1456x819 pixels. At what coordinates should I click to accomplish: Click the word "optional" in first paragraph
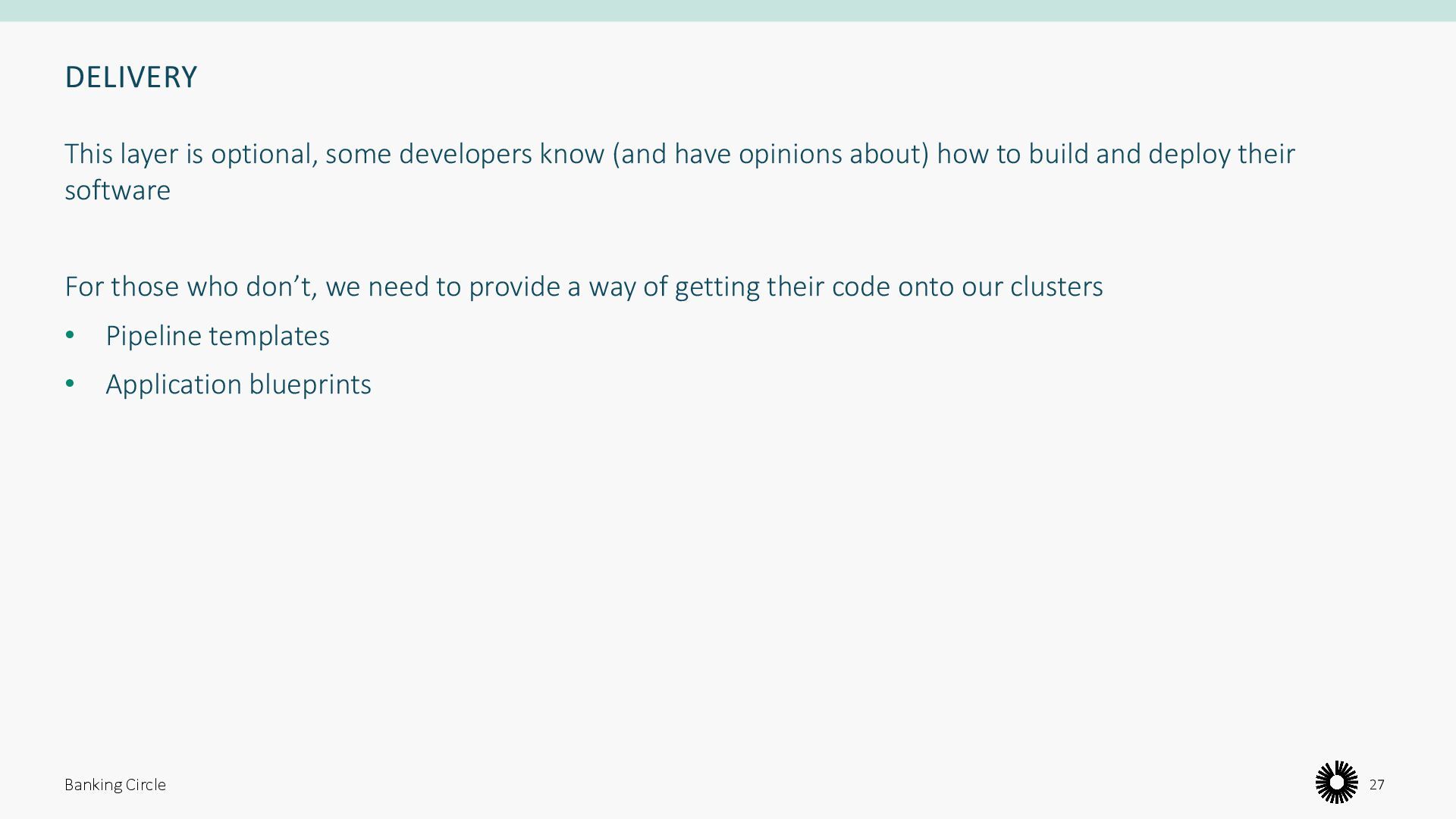pos(263,154)
